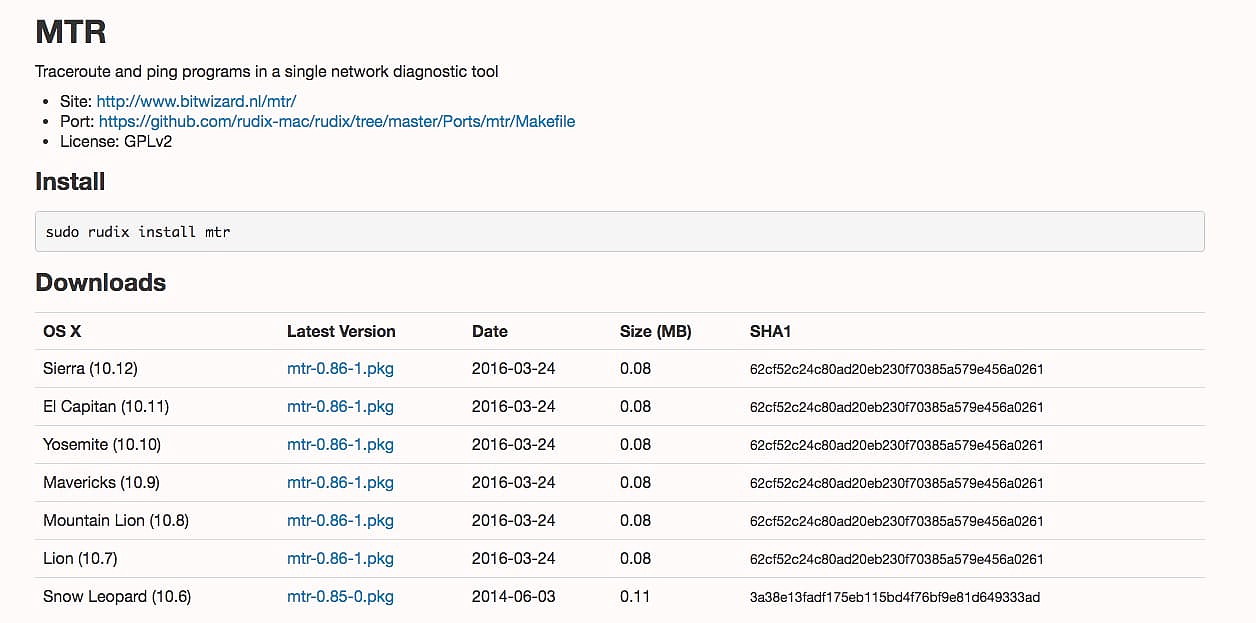
Task: Click the 2014-06-03 date cell
Action: 513,596
